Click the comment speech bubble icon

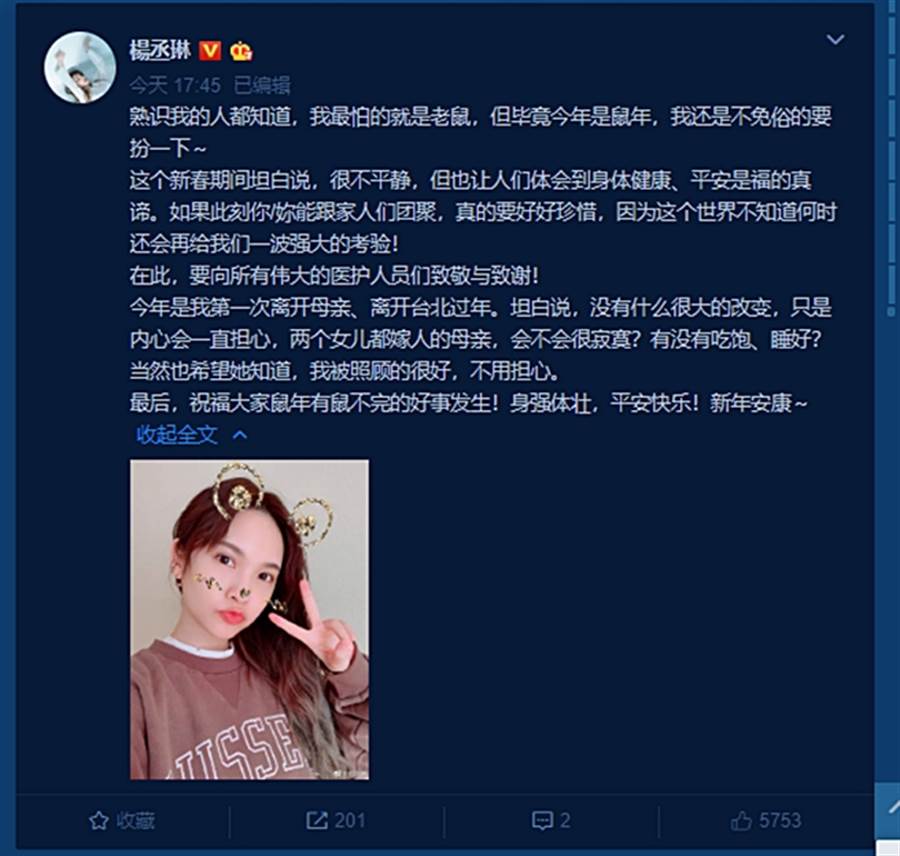coord(542,820)
